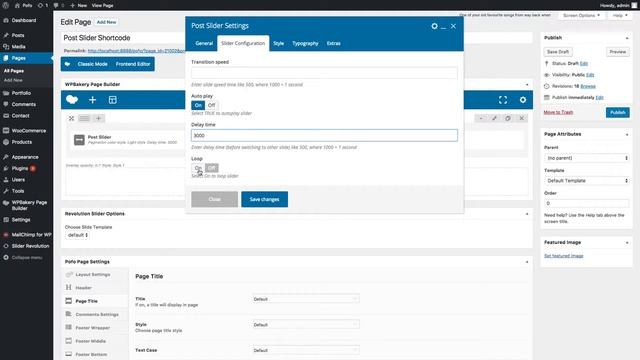Switch to the Style tab
The height and width of the screenshot is (360, 640).
(x=278, y=43)
